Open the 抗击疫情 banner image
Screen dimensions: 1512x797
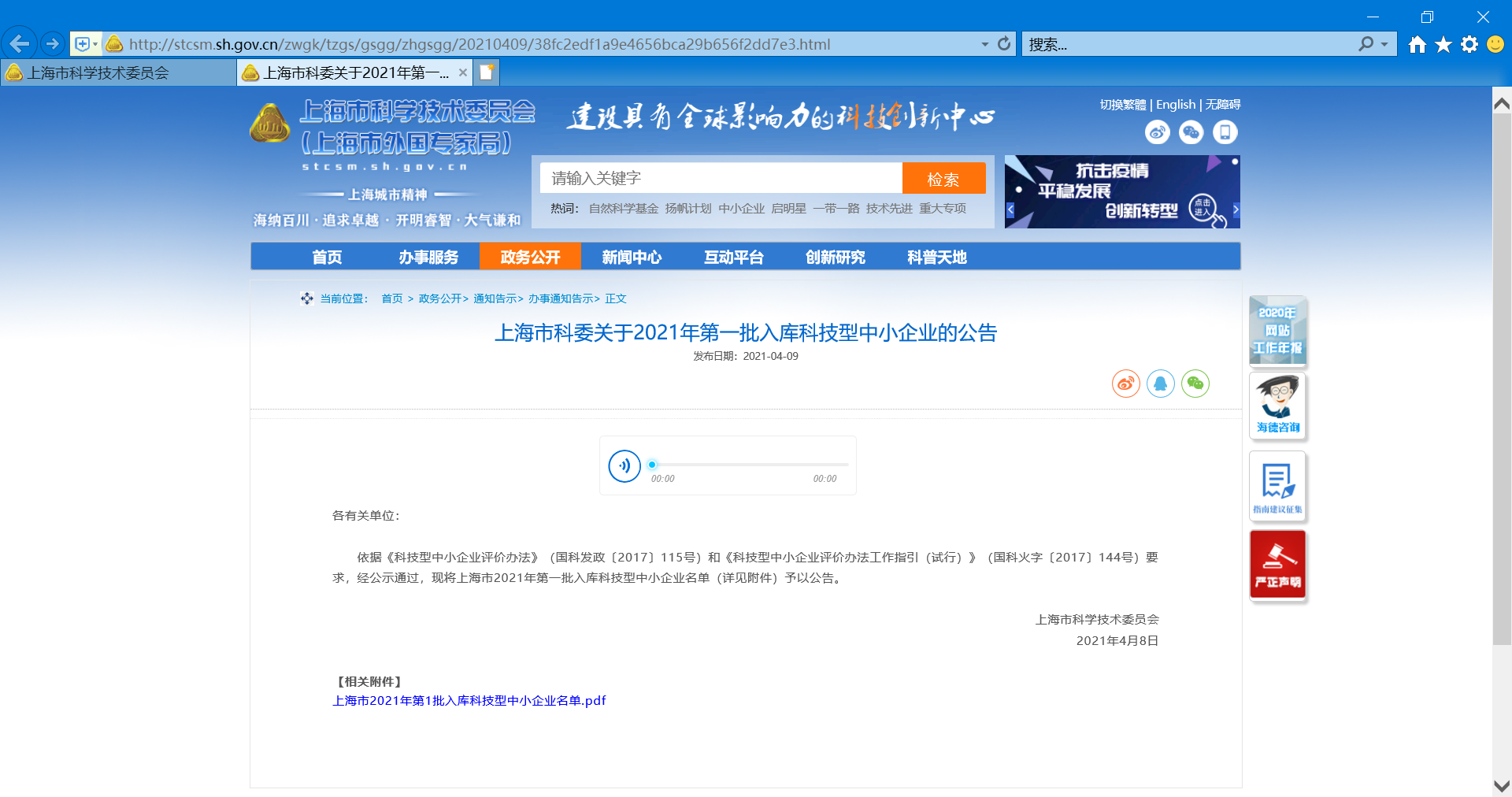pos(1122,191)
